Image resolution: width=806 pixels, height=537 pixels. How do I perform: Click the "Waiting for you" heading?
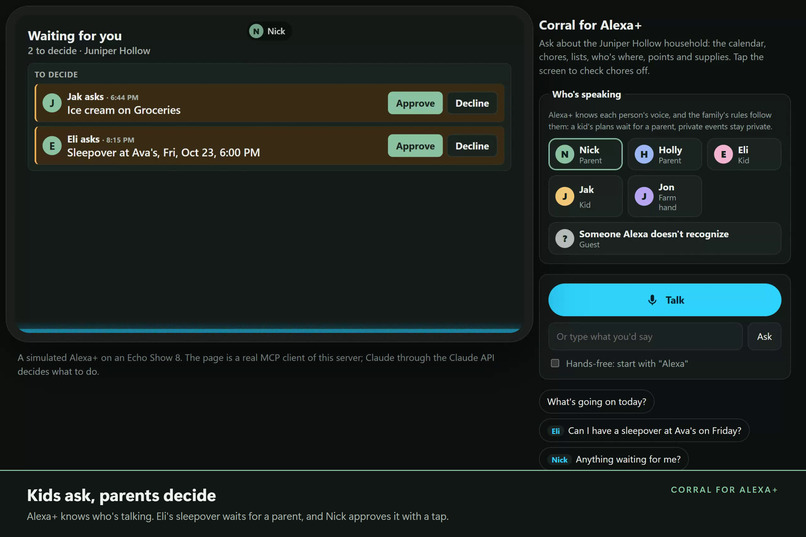tap(75, 36)
